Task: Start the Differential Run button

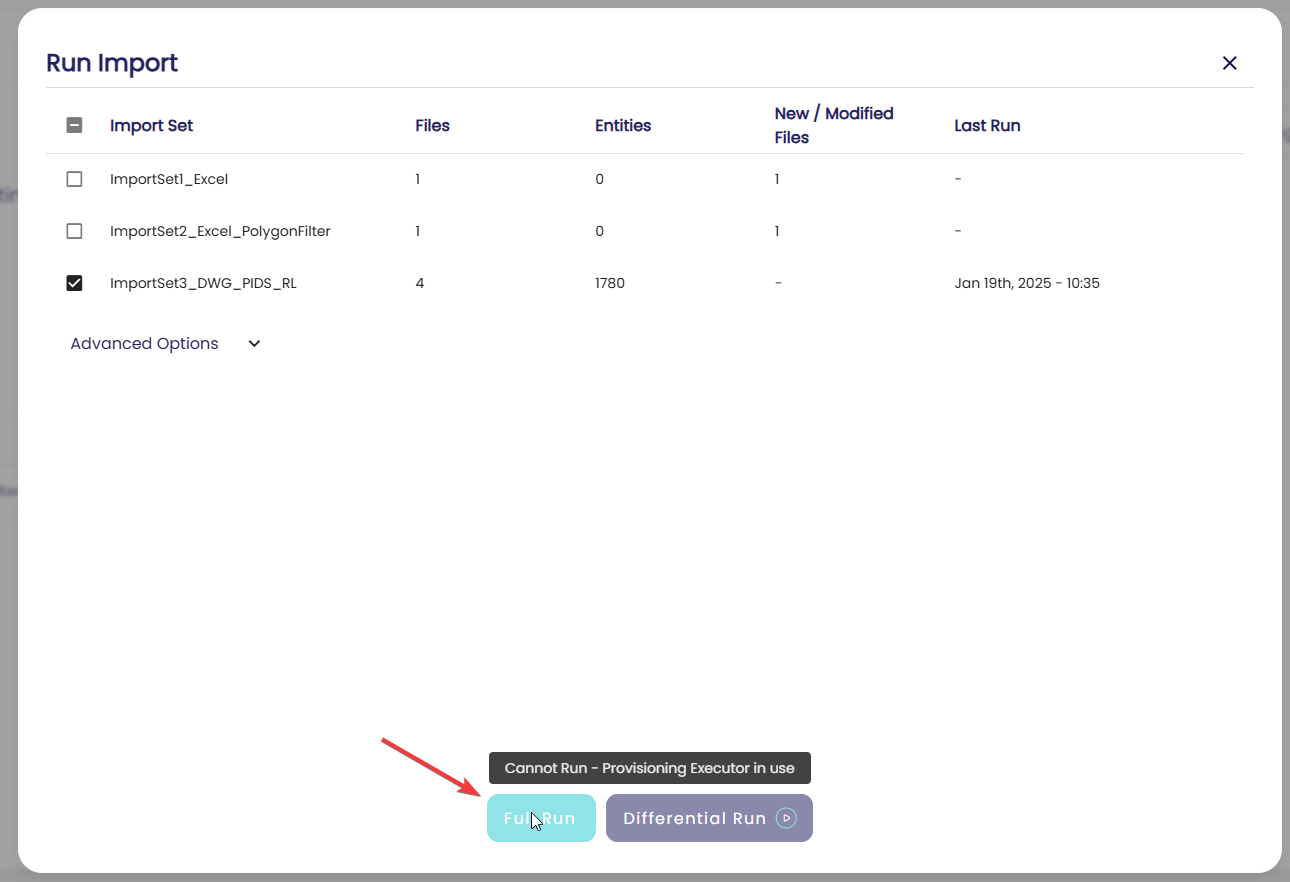Action: (x=694, y=818)
